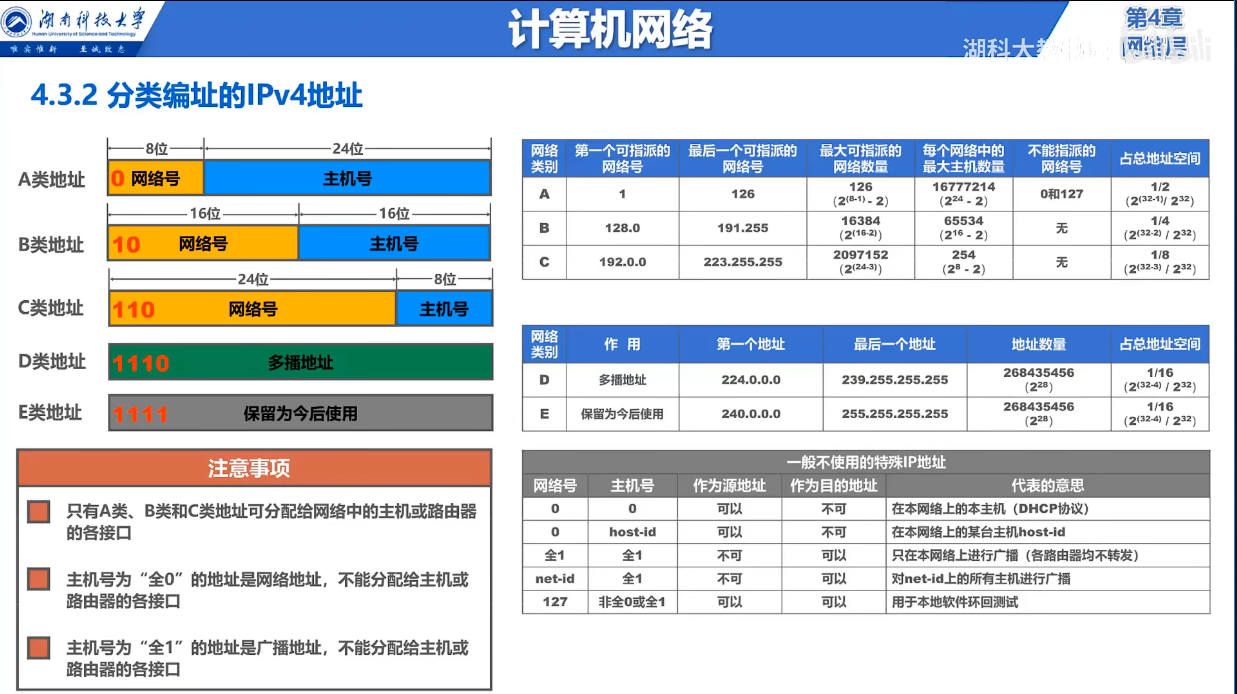The width and height of the screenshot is (1237, 694).
Task: Click the cell 非全0或全1
Action: (632, 602)
